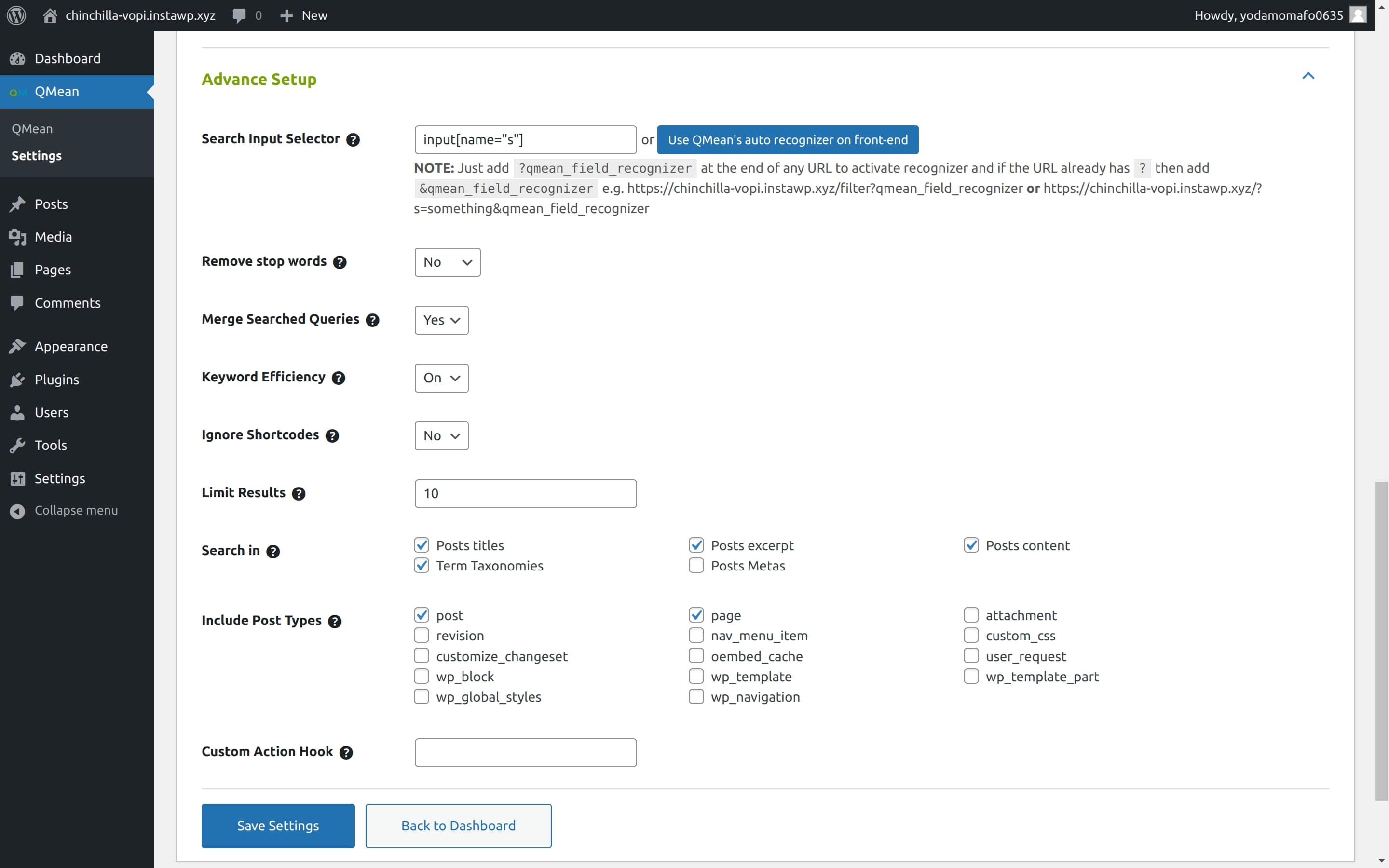Click the Collapse menu text link
The height and width of the screenshot is (868, 1389).
[x=76, y=510]
